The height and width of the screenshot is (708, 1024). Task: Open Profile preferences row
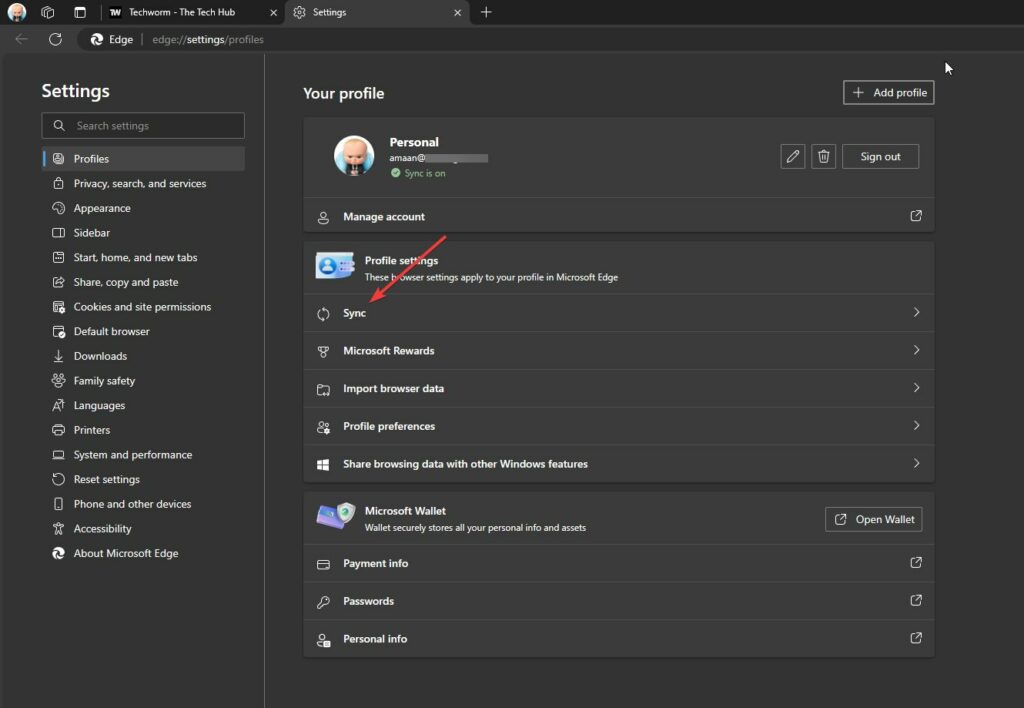[618, 426]
